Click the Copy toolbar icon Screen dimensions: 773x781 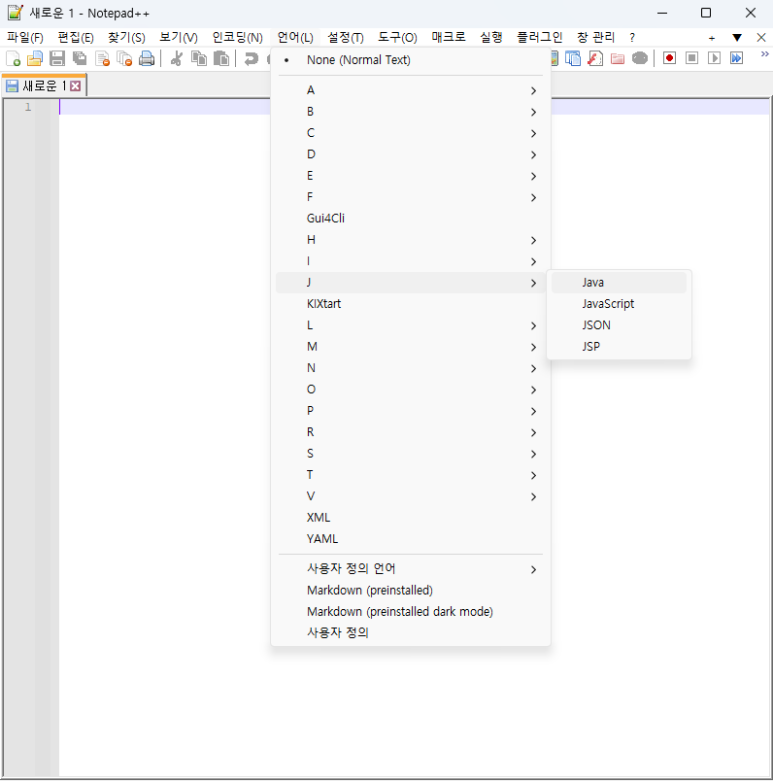[199, 59]
